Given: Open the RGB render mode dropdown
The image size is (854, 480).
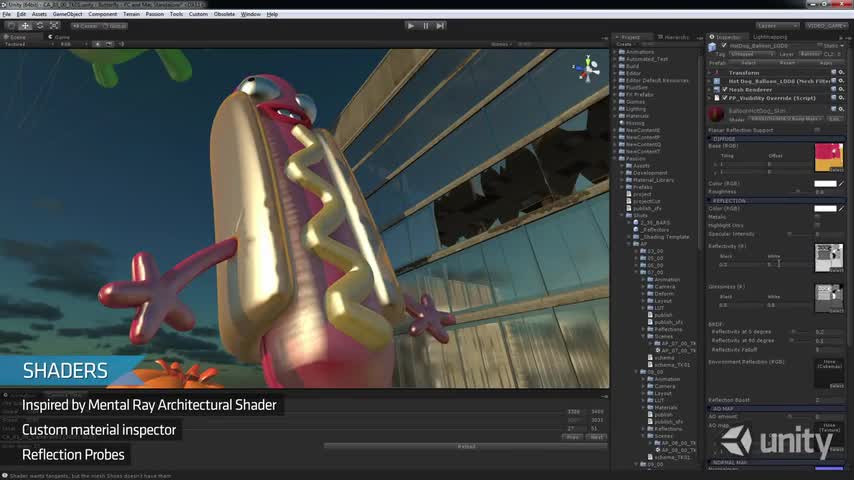Looking at the screenshot, I should tap(74, 44).
